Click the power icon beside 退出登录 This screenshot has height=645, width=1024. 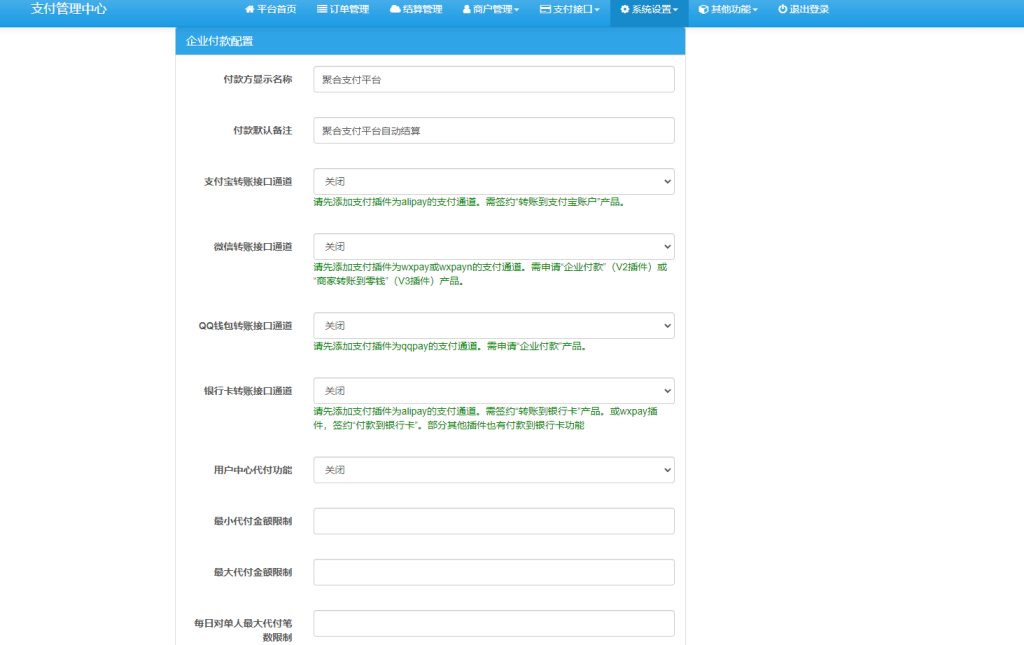pos(782,9)
